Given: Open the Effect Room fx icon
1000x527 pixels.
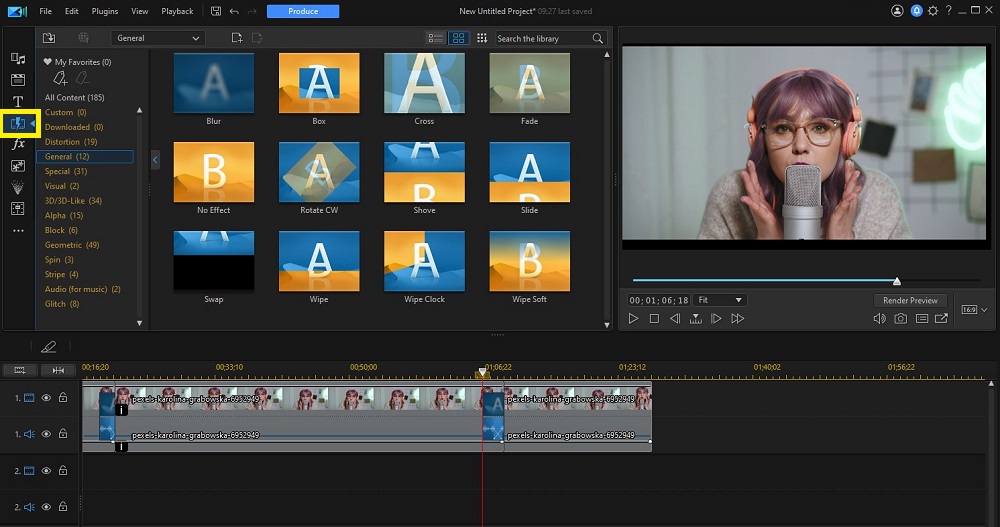Looking at the screenshot, I should [x=18, y=144].
